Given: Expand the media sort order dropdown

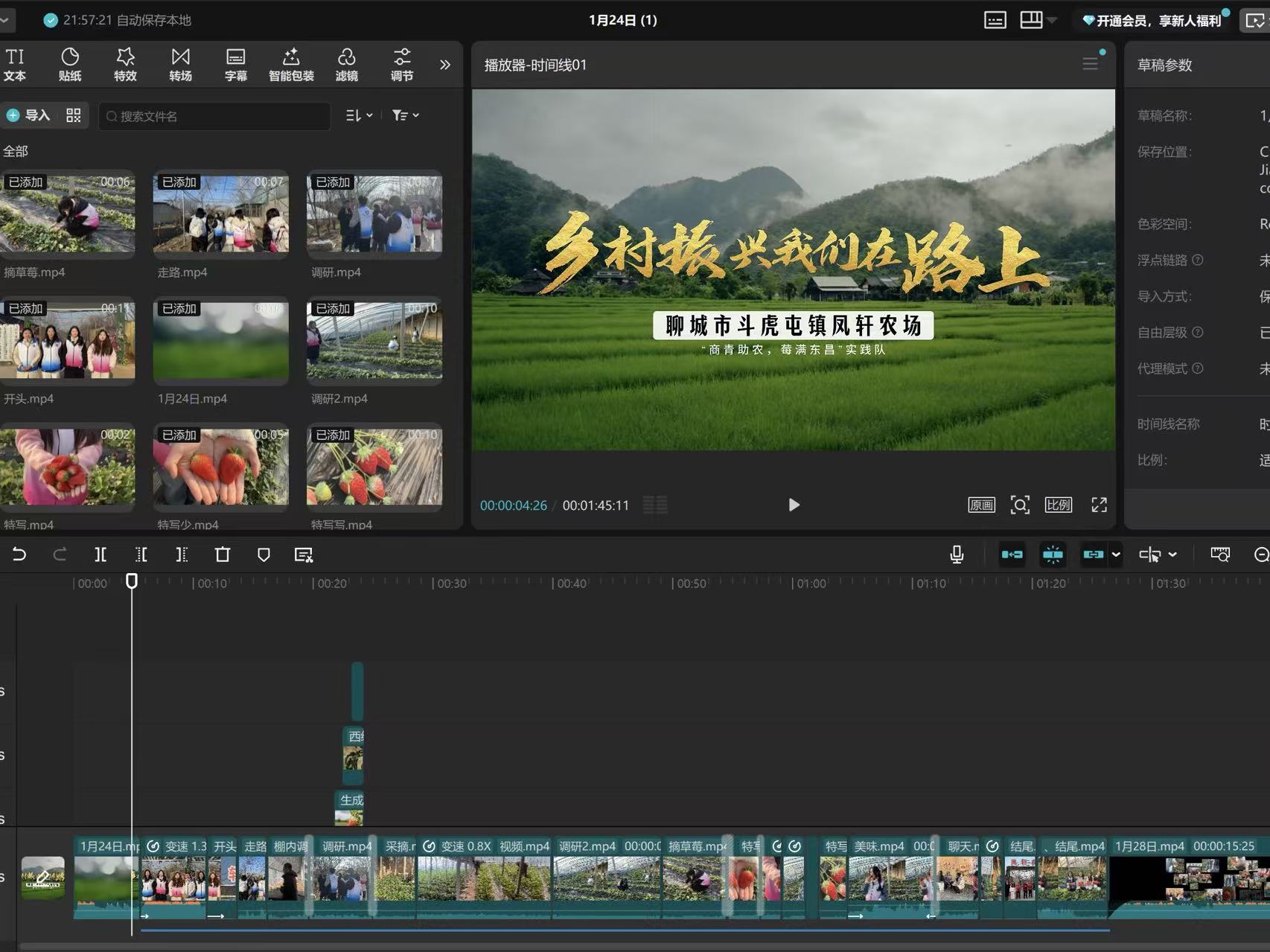Looking at the screenshot, I should pyautogui.click(x=359, y=115).
